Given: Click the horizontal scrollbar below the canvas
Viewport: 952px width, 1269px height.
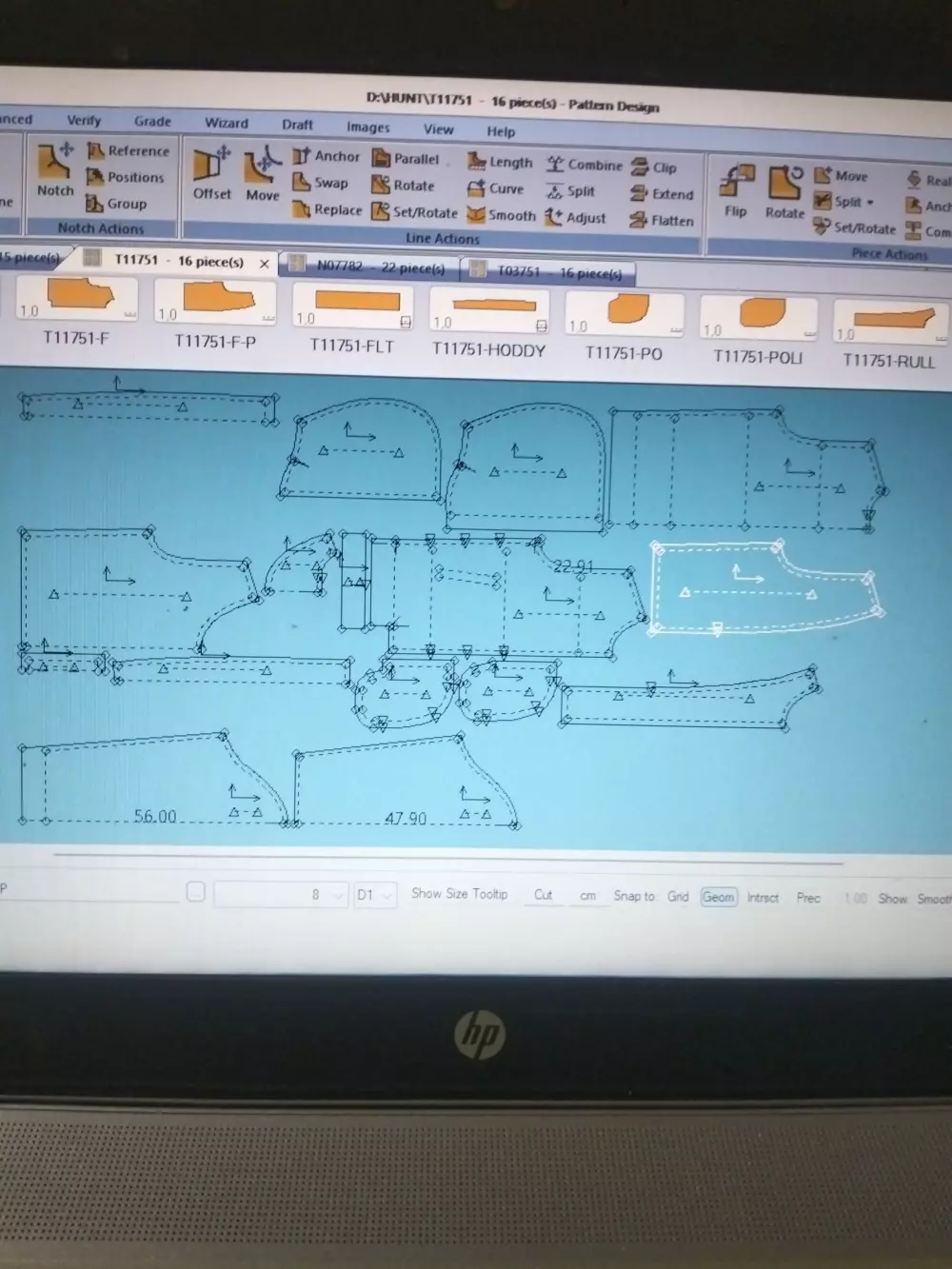Looking at the screenshot, I should (447, 858).
